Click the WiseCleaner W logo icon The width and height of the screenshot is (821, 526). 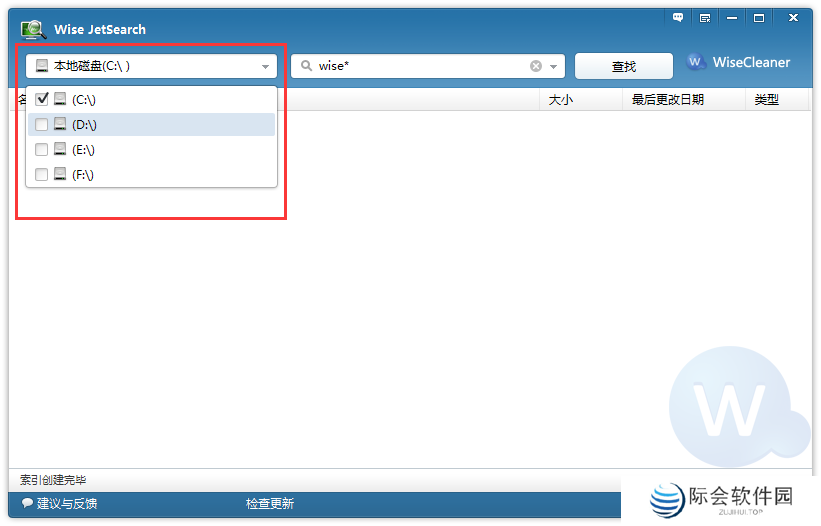pos(695,62)
